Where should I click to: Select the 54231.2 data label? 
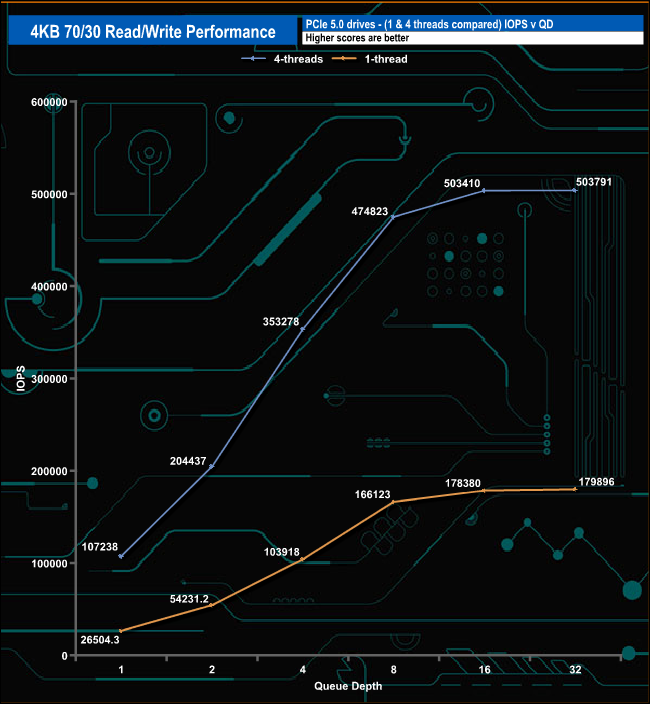pyautogui.click(x=189, y=599)
